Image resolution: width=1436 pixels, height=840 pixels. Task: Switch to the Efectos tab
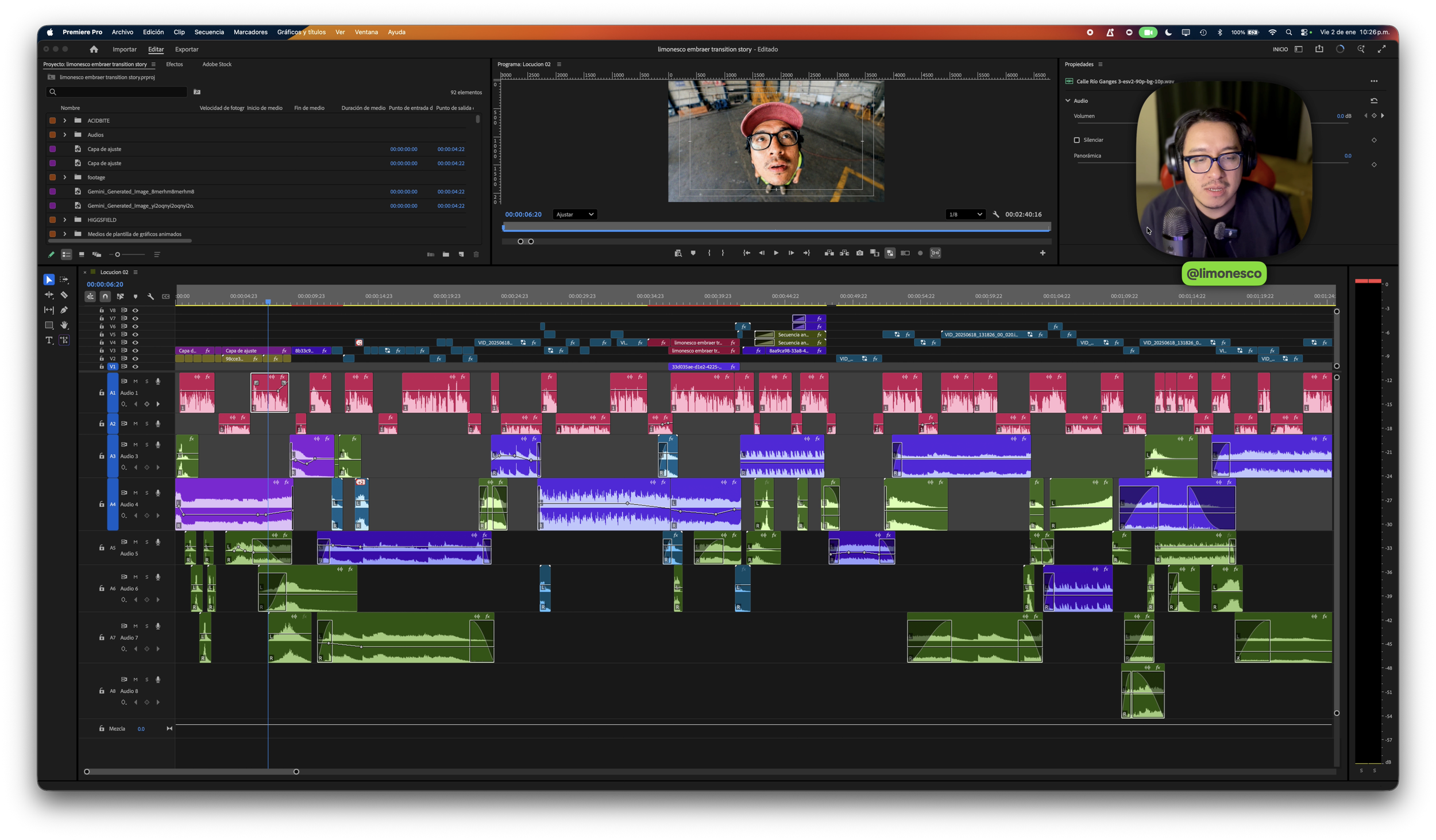[x=174, y=64]
